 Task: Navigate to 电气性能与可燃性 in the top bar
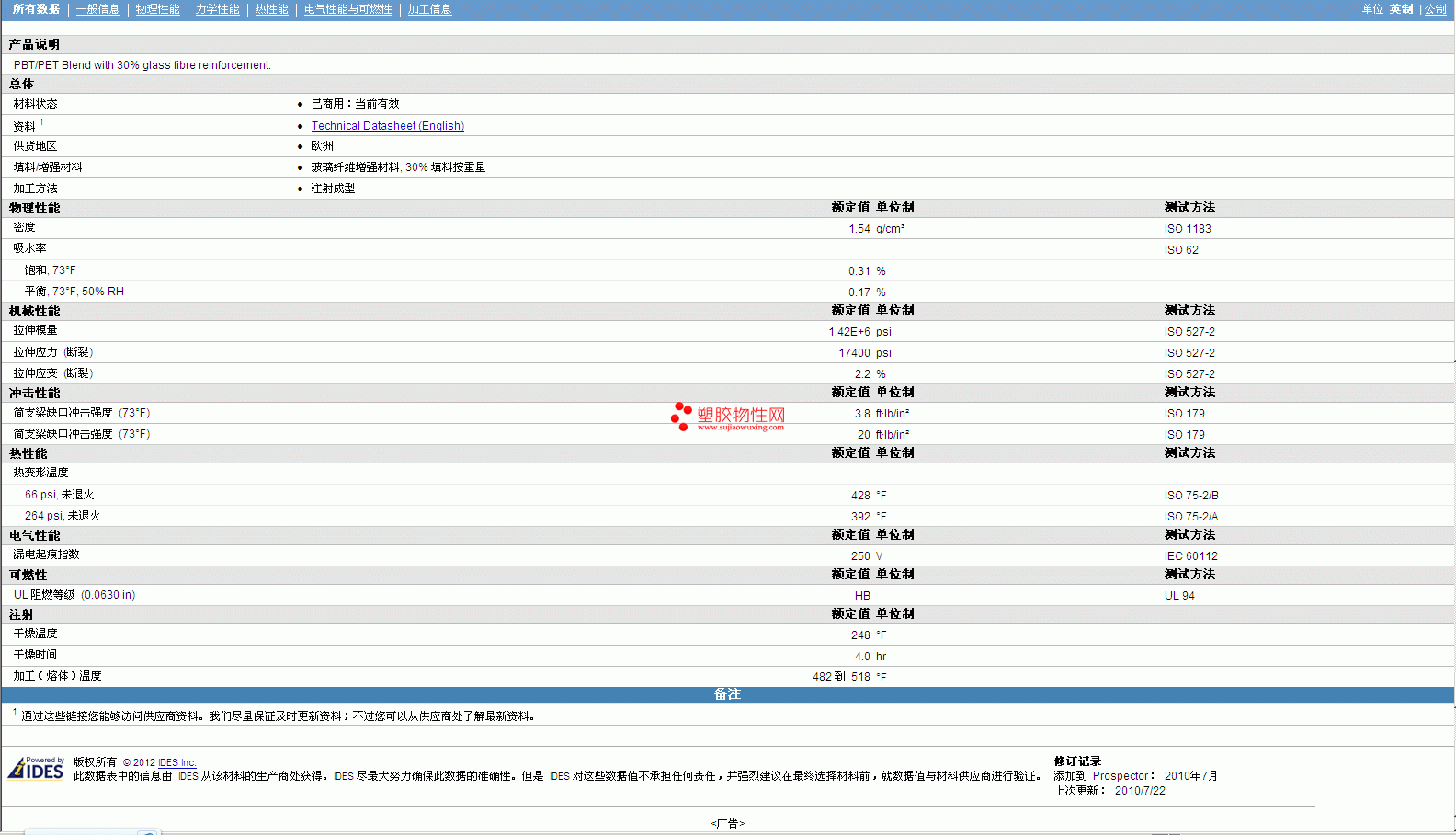point(347,9)
